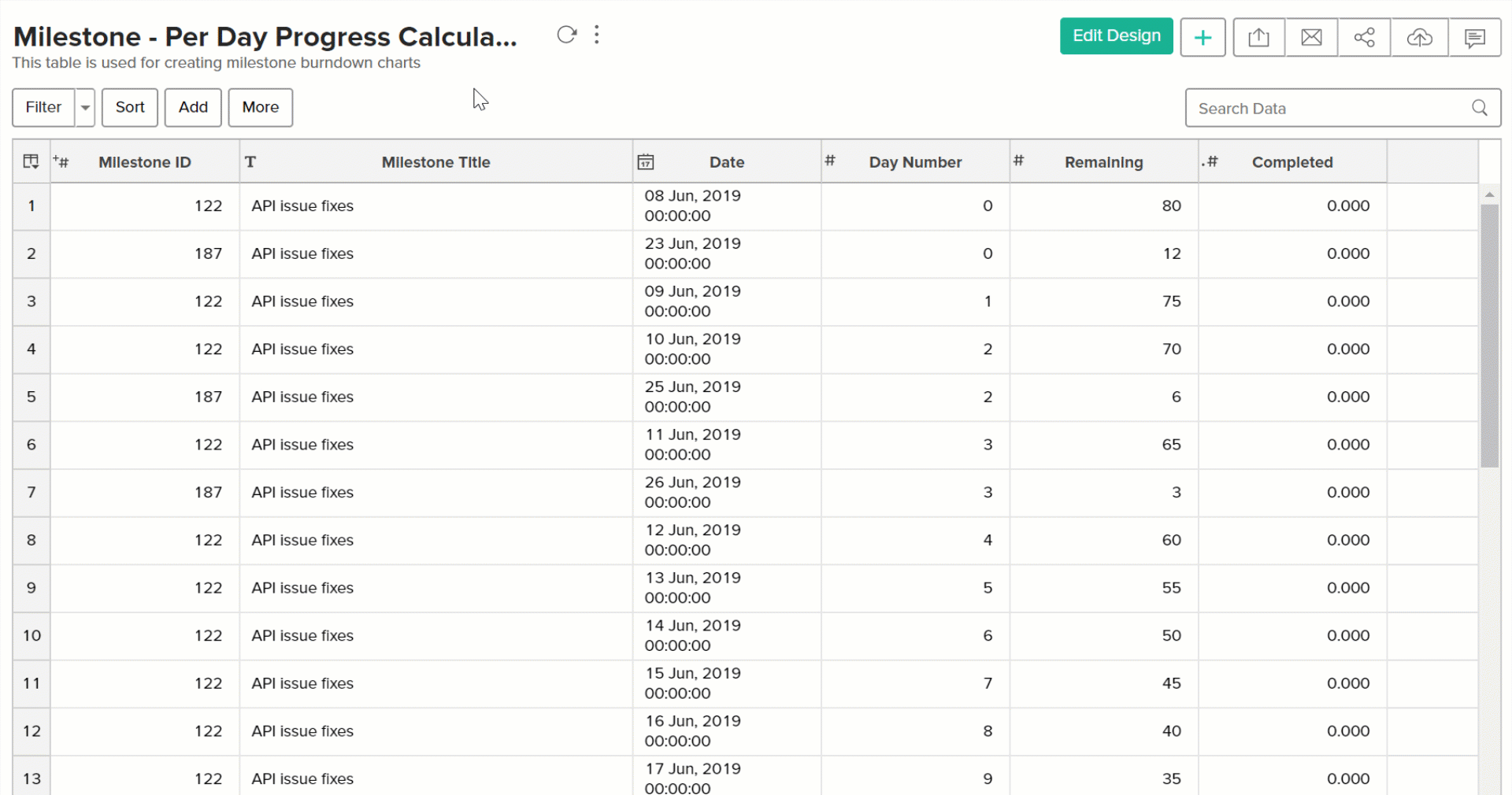This screenshot has width=1512, height=795.
Task: Click the Sort button
Action: point(130,107)
